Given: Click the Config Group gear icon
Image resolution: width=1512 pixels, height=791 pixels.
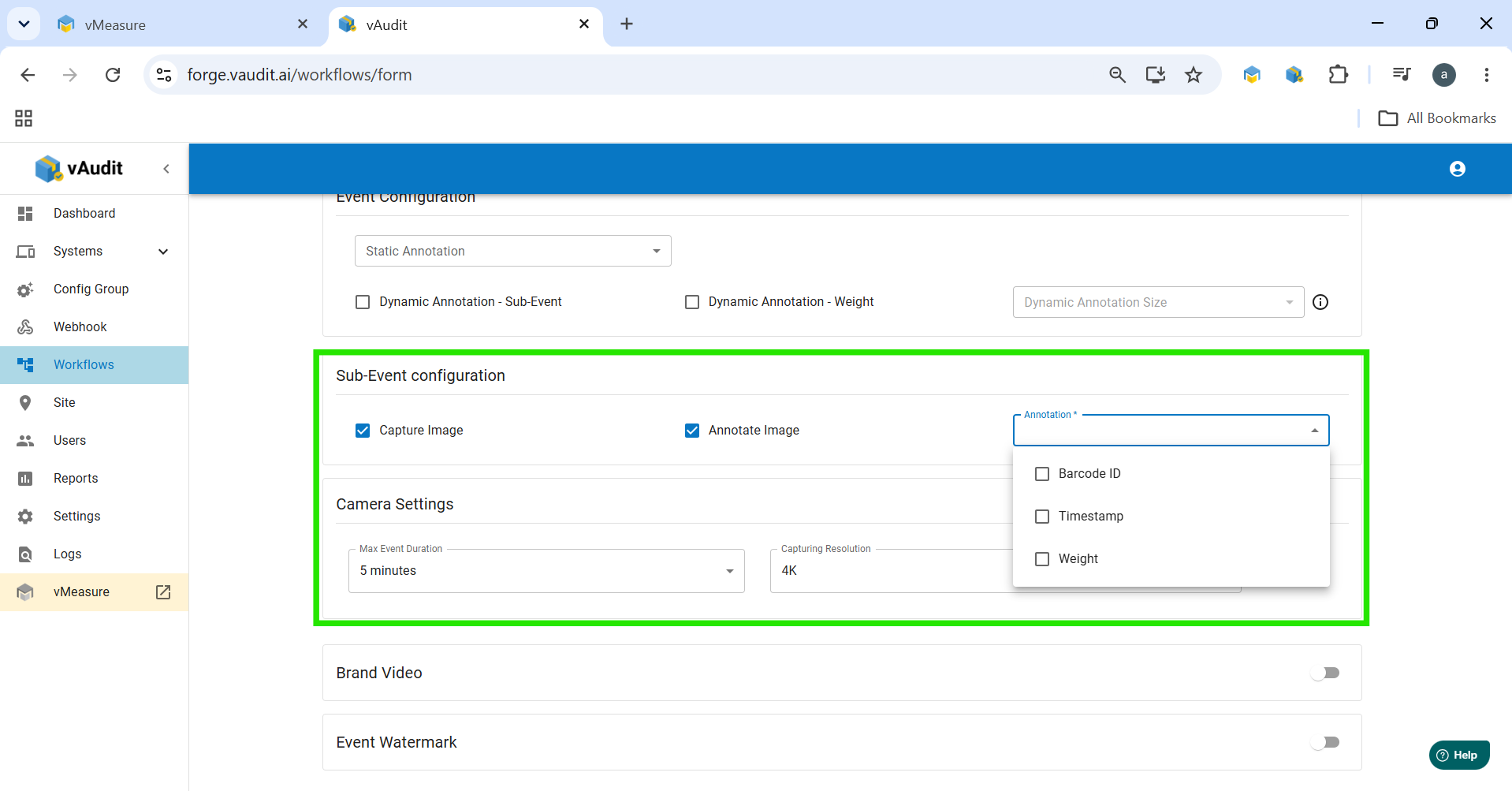Looking at the screenshot, I should (x=25, y=289).
